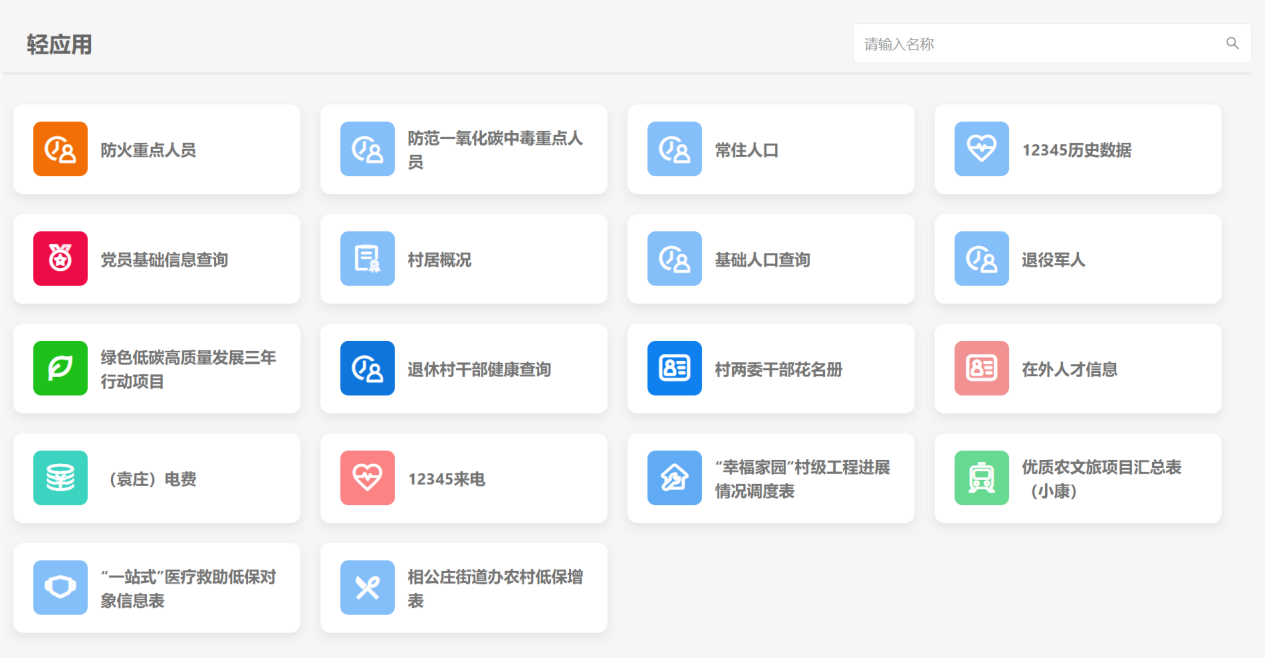Open the 一站式医疗救助 mask icon
The height and width of the screenshot is (658, 1265).
click(60, 587)
